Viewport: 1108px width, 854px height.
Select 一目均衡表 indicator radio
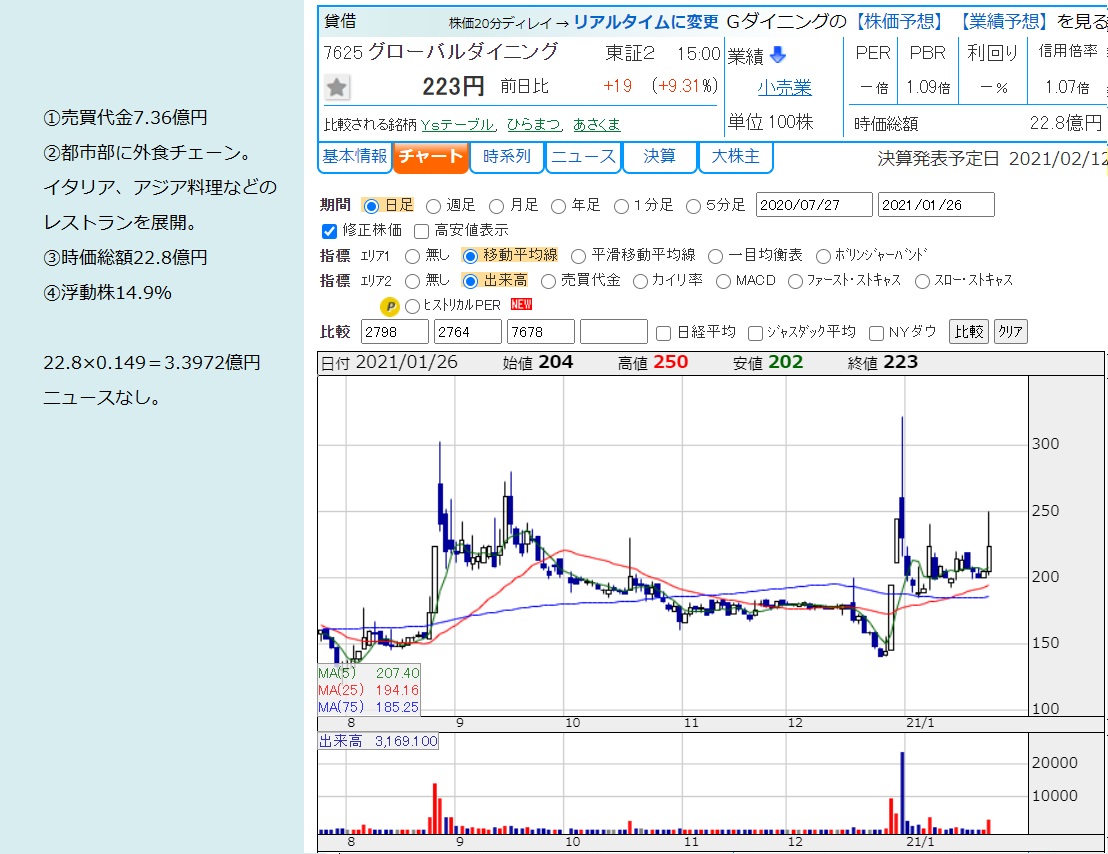click(x=715, y=256)
